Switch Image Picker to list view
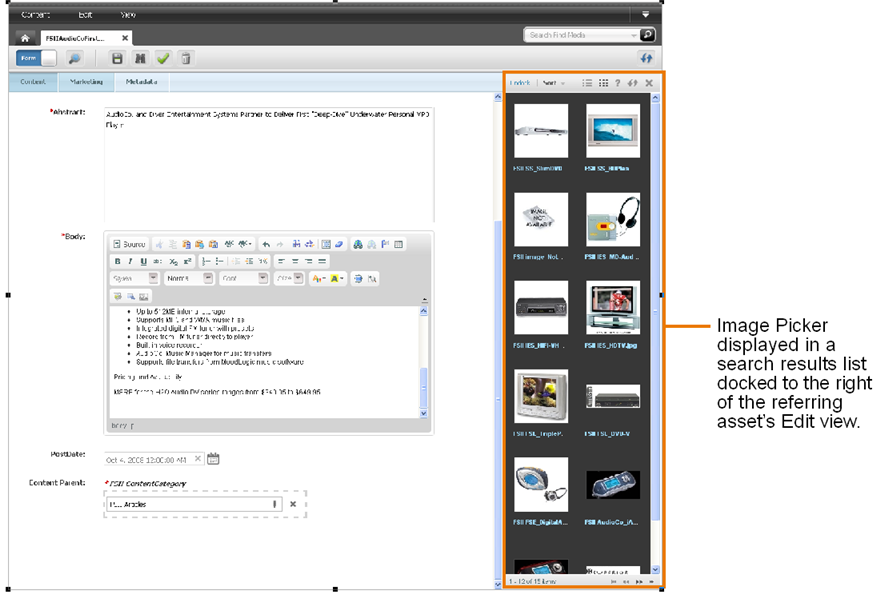The image size is (884, 594). point(587,83)
